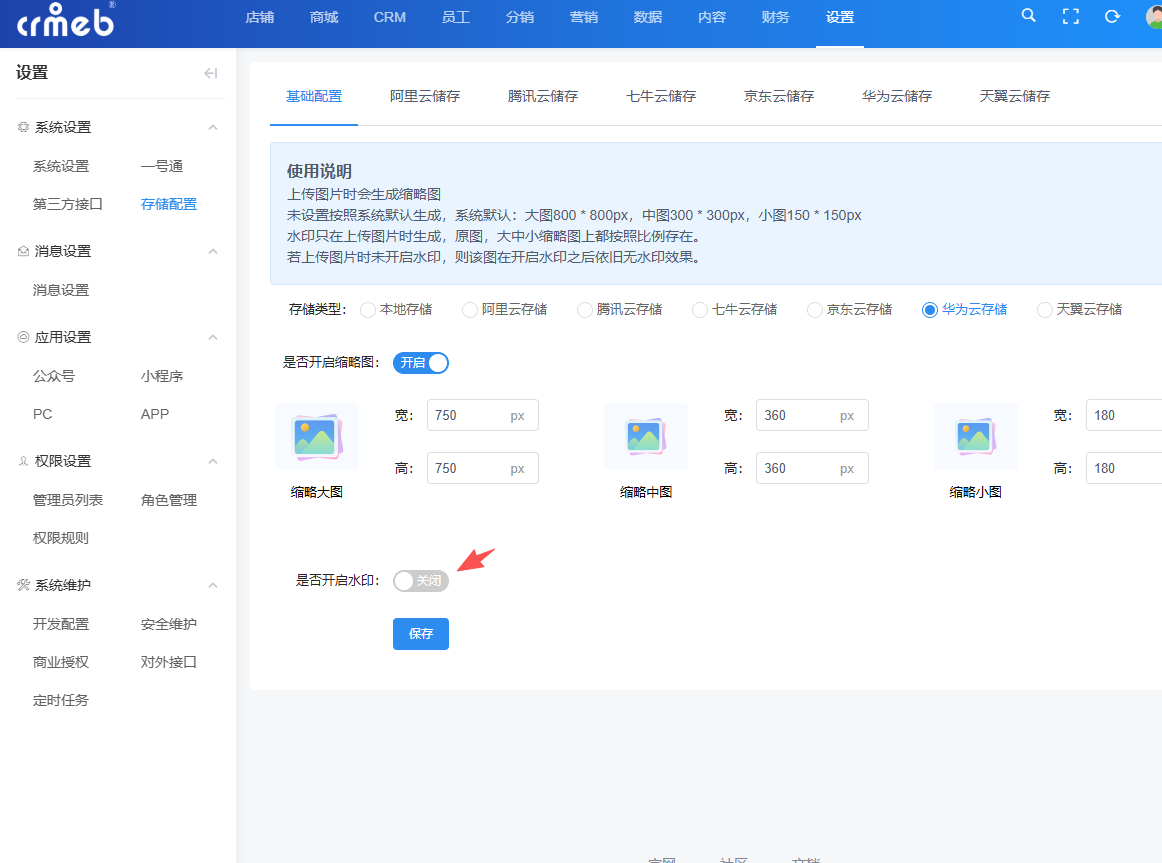Click the small thumbnail image icon
This screenshot has width=1162, height=863.
pyautogui.click(x=975, y=436)
